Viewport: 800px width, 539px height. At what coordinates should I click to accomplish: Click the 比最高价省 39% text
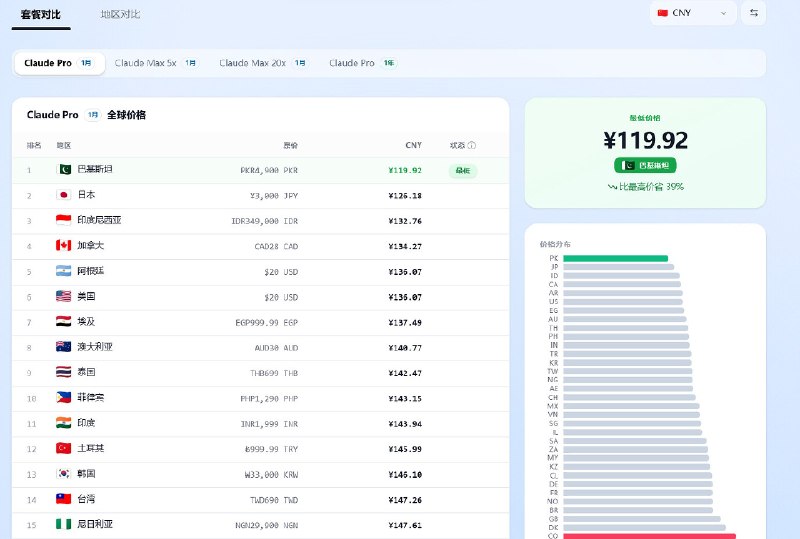pos(645,187)
